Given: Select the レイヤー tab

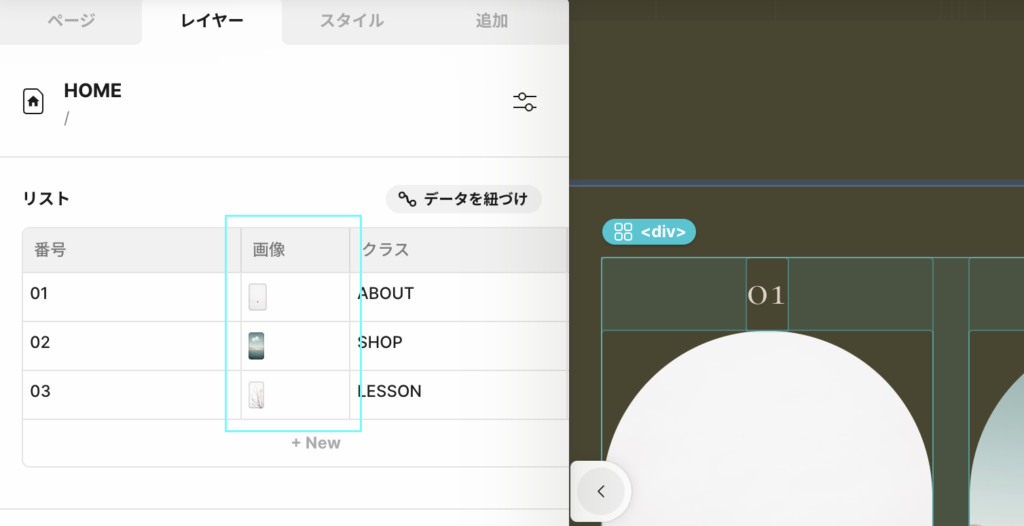Looking at the screenshot, I should pos(212,21).
